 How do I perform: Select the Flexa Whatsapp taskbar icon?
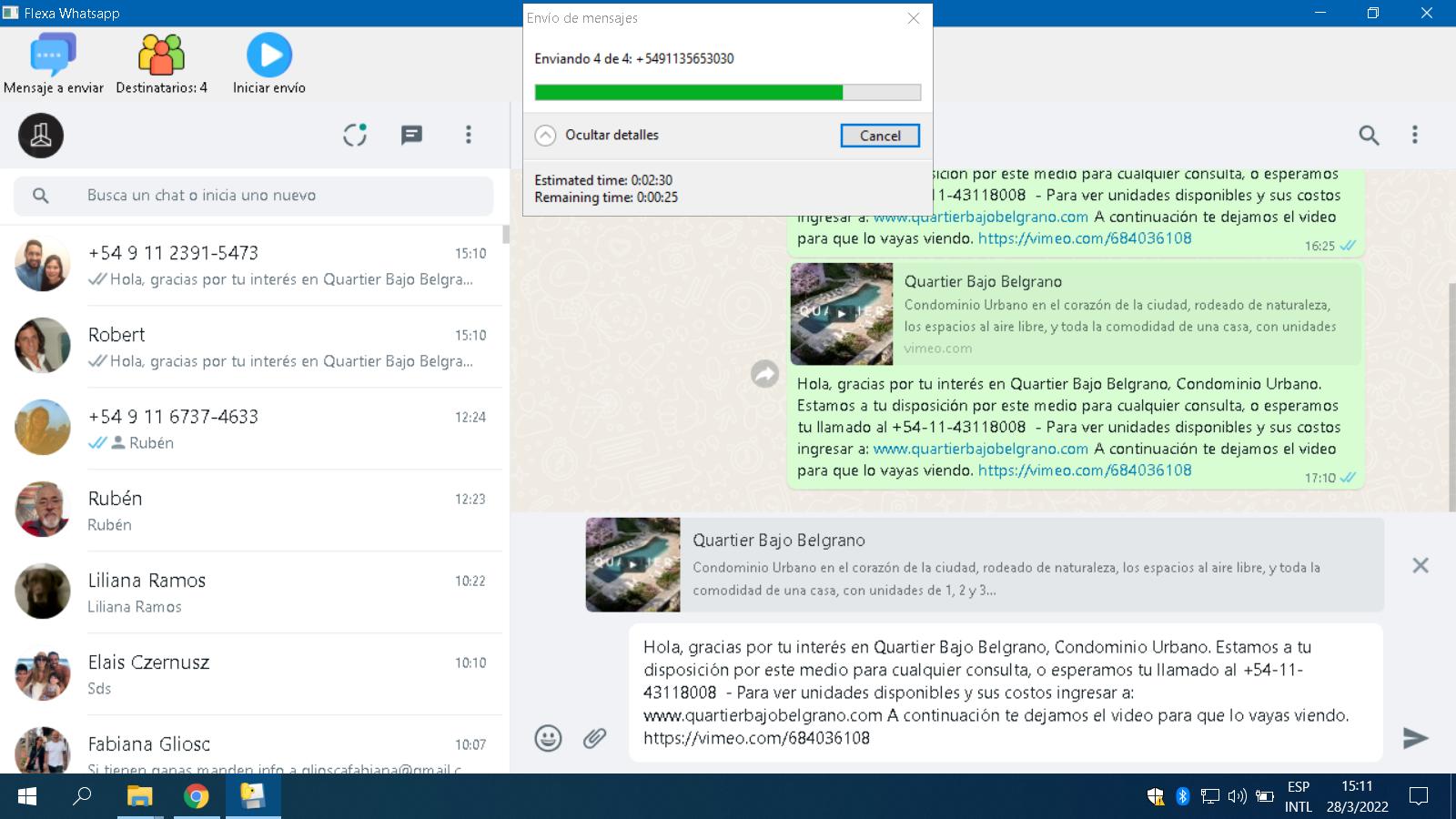253,797
